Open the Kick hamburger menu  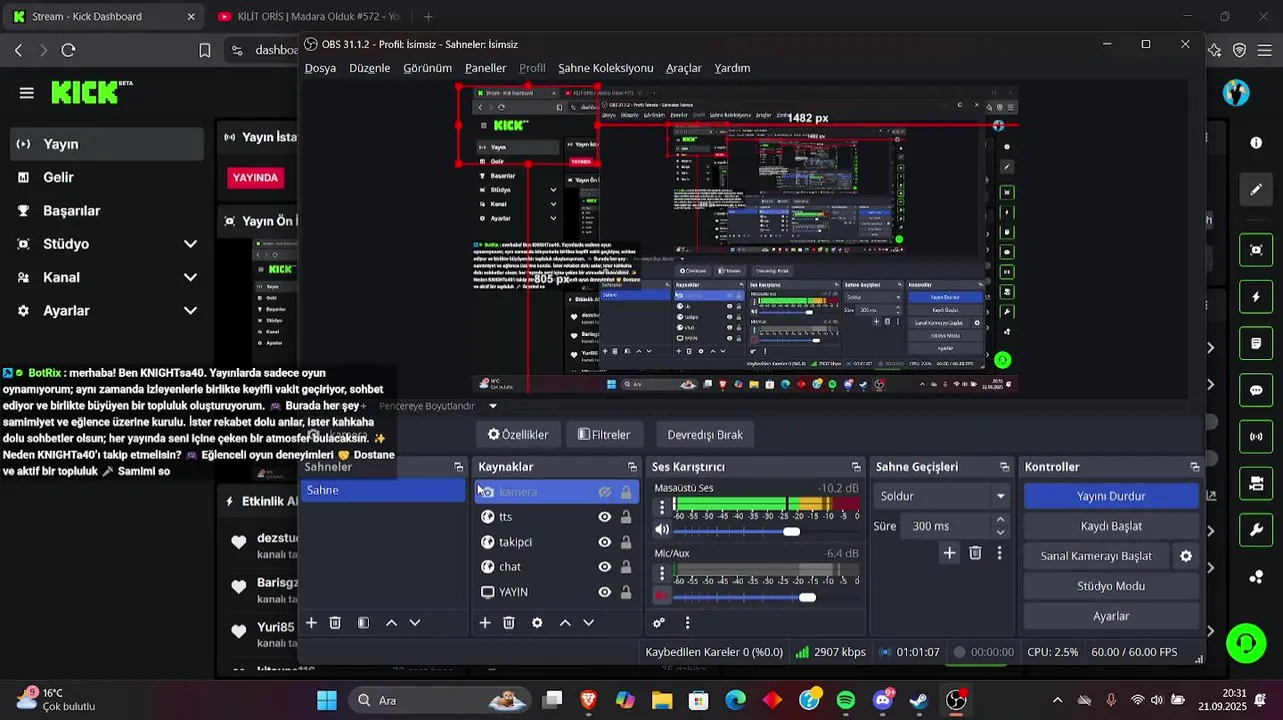(27, 93)
